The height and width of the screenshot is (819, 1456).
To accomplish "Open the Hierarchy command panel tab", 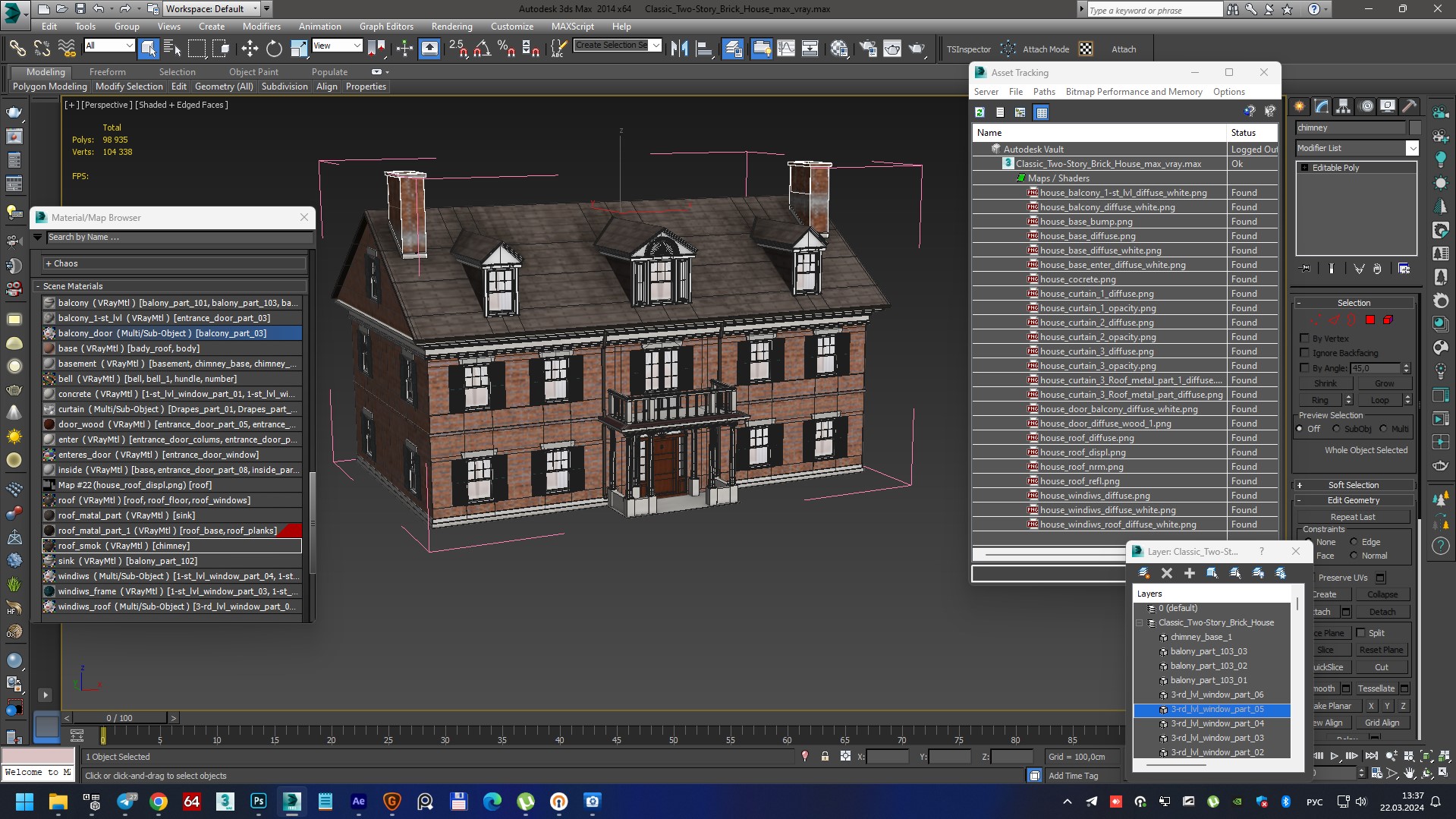I will point(1344,106).
